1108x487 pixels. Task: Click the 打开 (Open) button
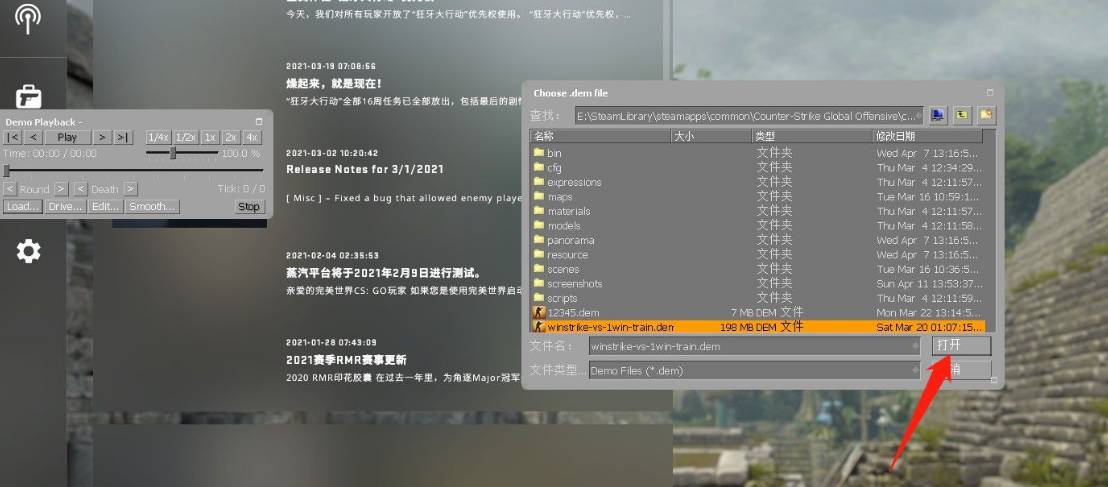[x=961, y=346]
